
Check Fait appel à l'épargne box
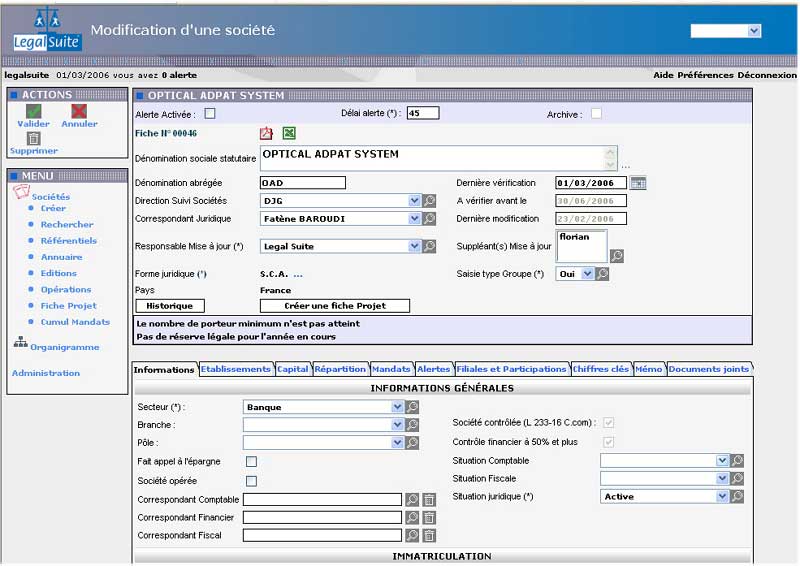(x=252, y=461)
